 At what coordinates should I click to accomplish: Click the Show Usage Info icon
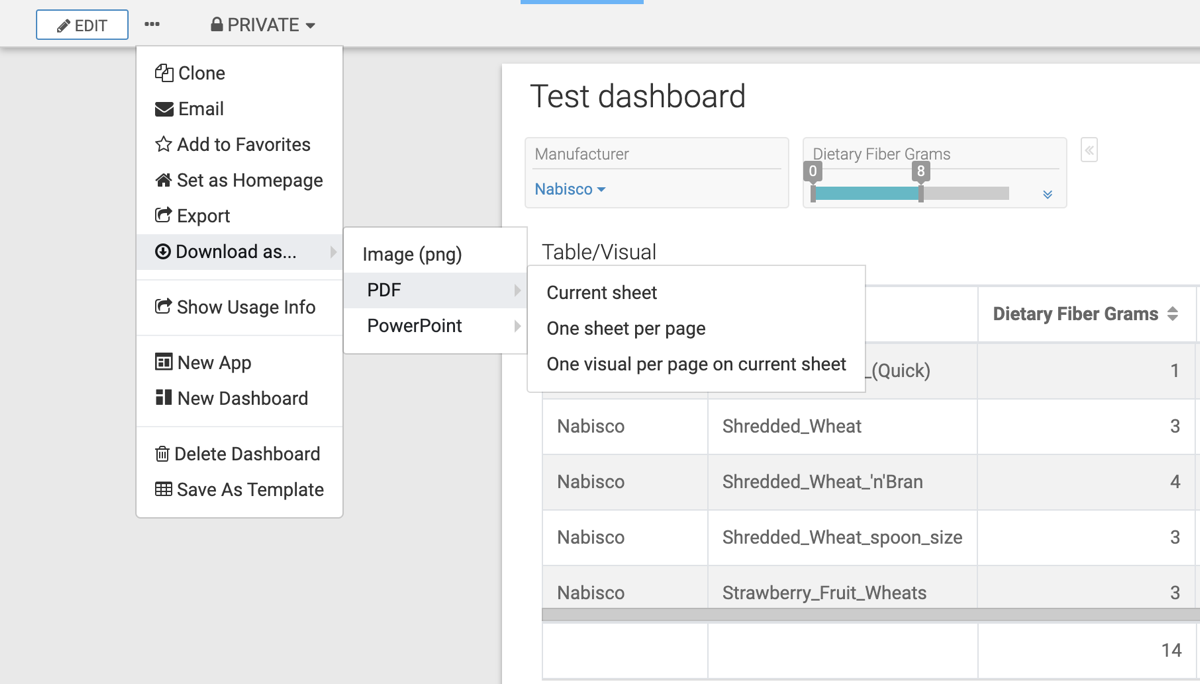click(x=163, y=307)
